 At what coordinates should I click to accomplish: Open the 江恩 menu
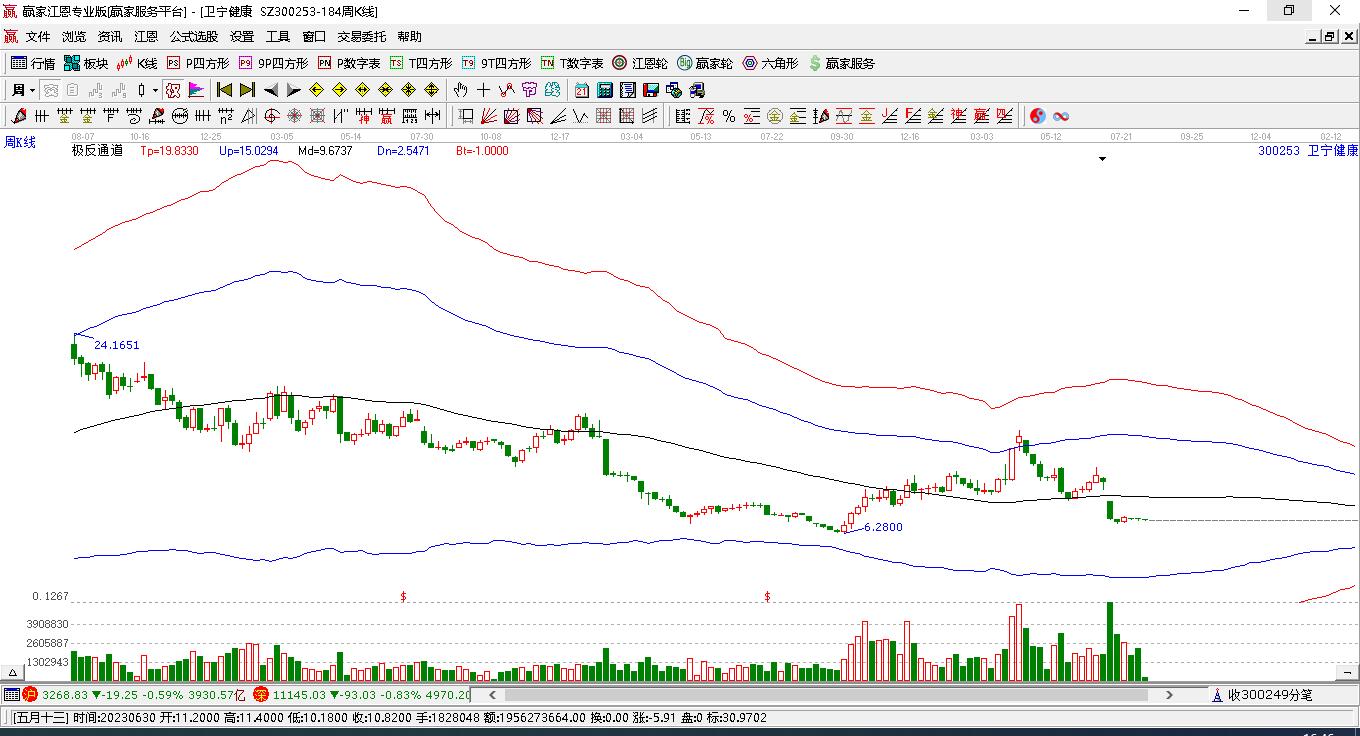[146, 37]
